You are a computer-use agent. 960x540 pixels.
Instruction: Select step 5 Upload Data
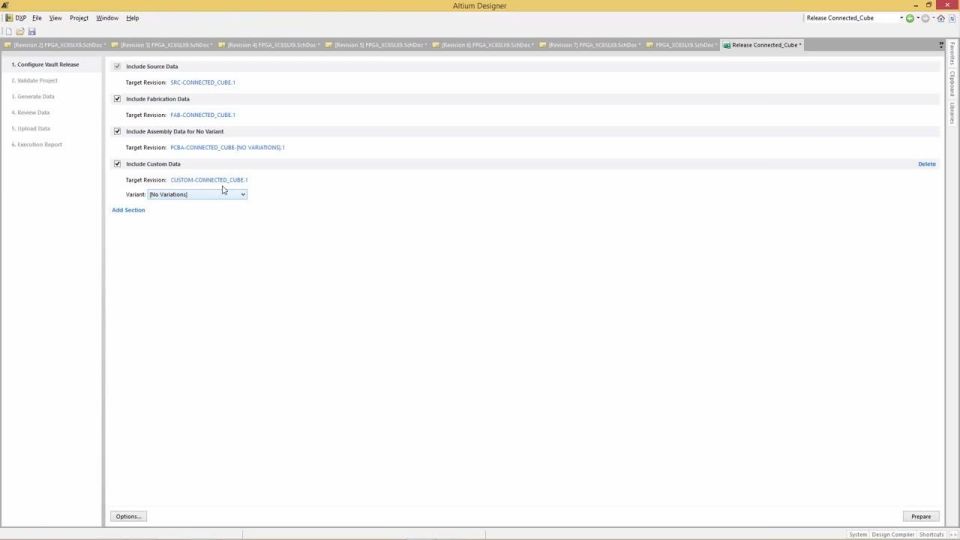click(31, 129)
